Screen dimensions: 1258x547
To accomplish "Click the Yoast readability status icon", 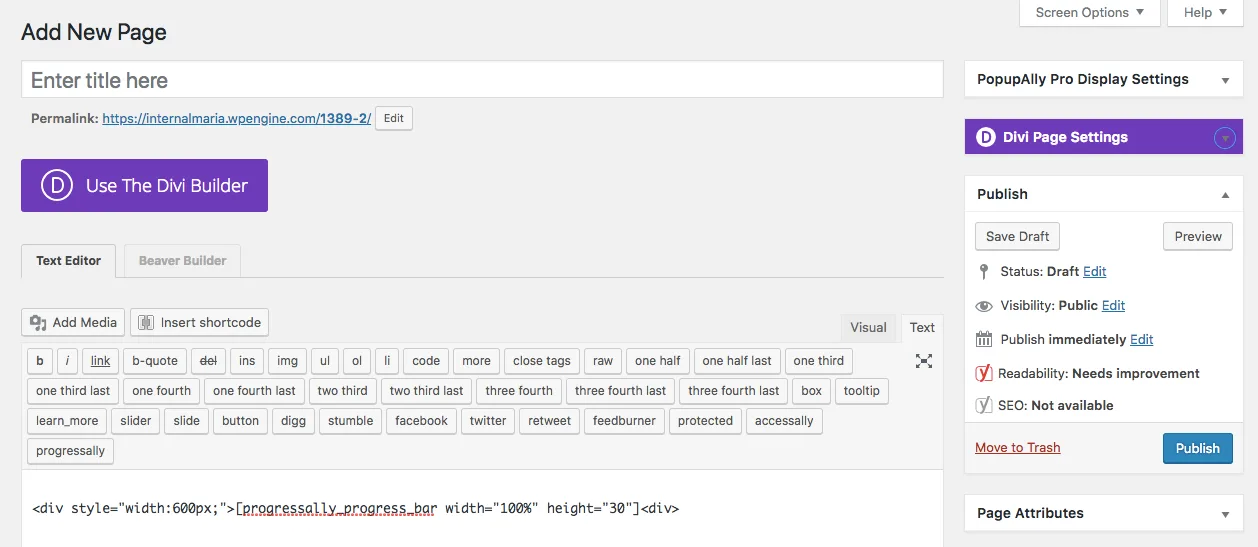I will coord(984,373).
